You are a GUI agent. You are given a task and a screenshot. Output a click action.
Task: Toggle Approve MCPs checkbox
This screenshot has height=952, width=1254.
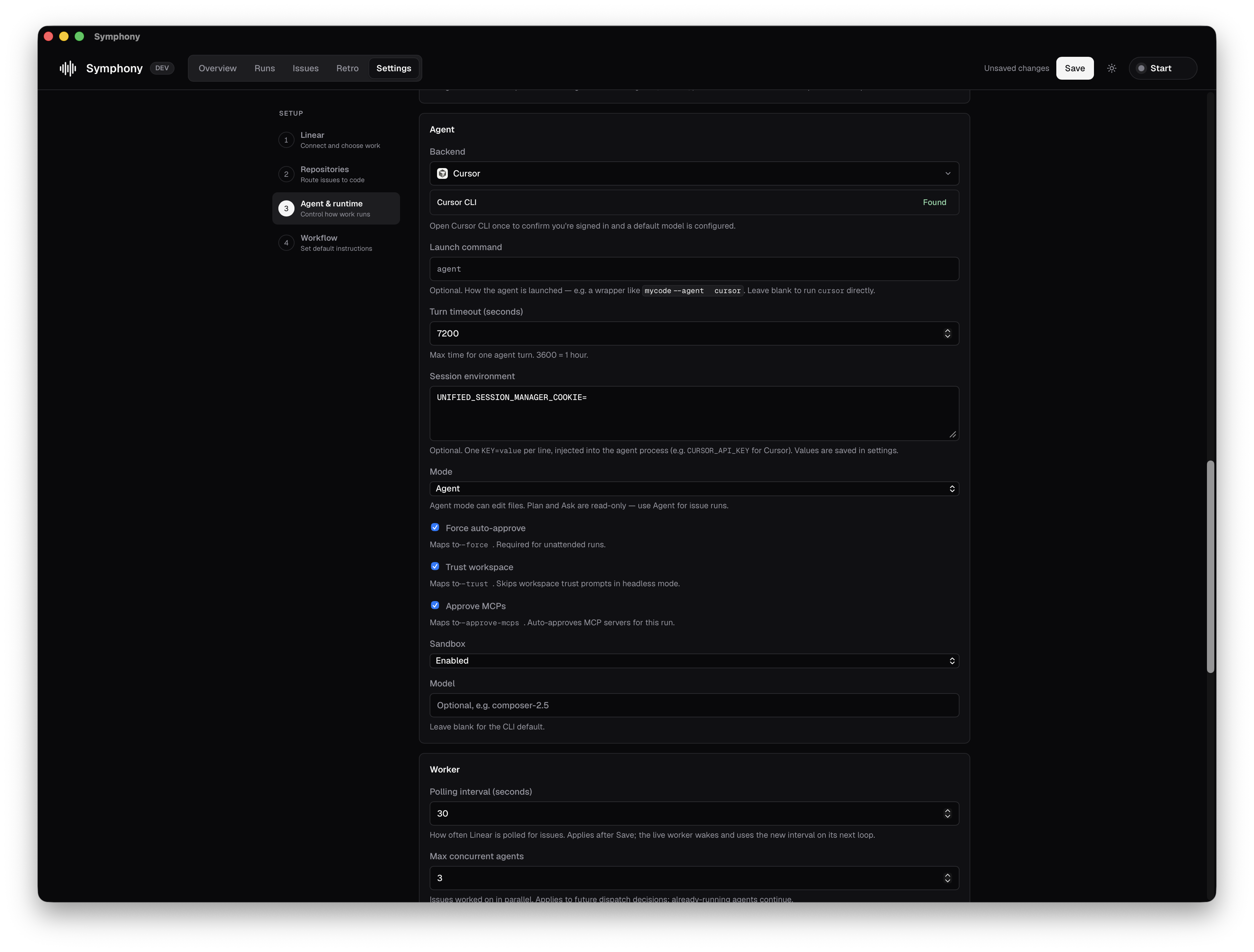(435, 605)
